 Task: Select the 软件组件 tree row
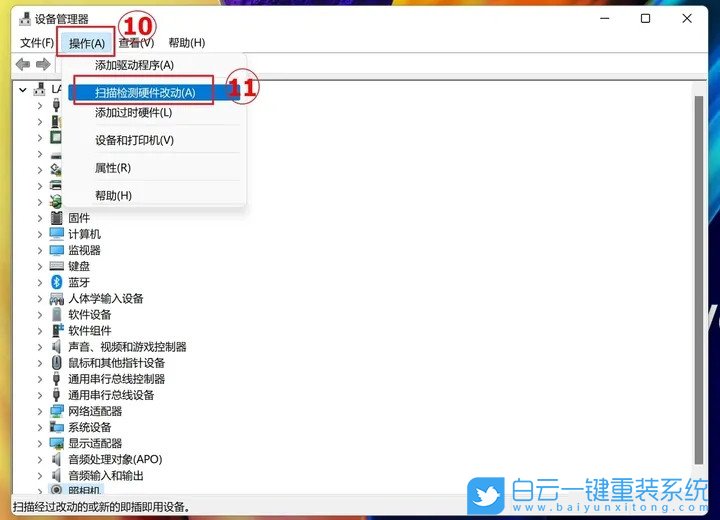point(90,330)
